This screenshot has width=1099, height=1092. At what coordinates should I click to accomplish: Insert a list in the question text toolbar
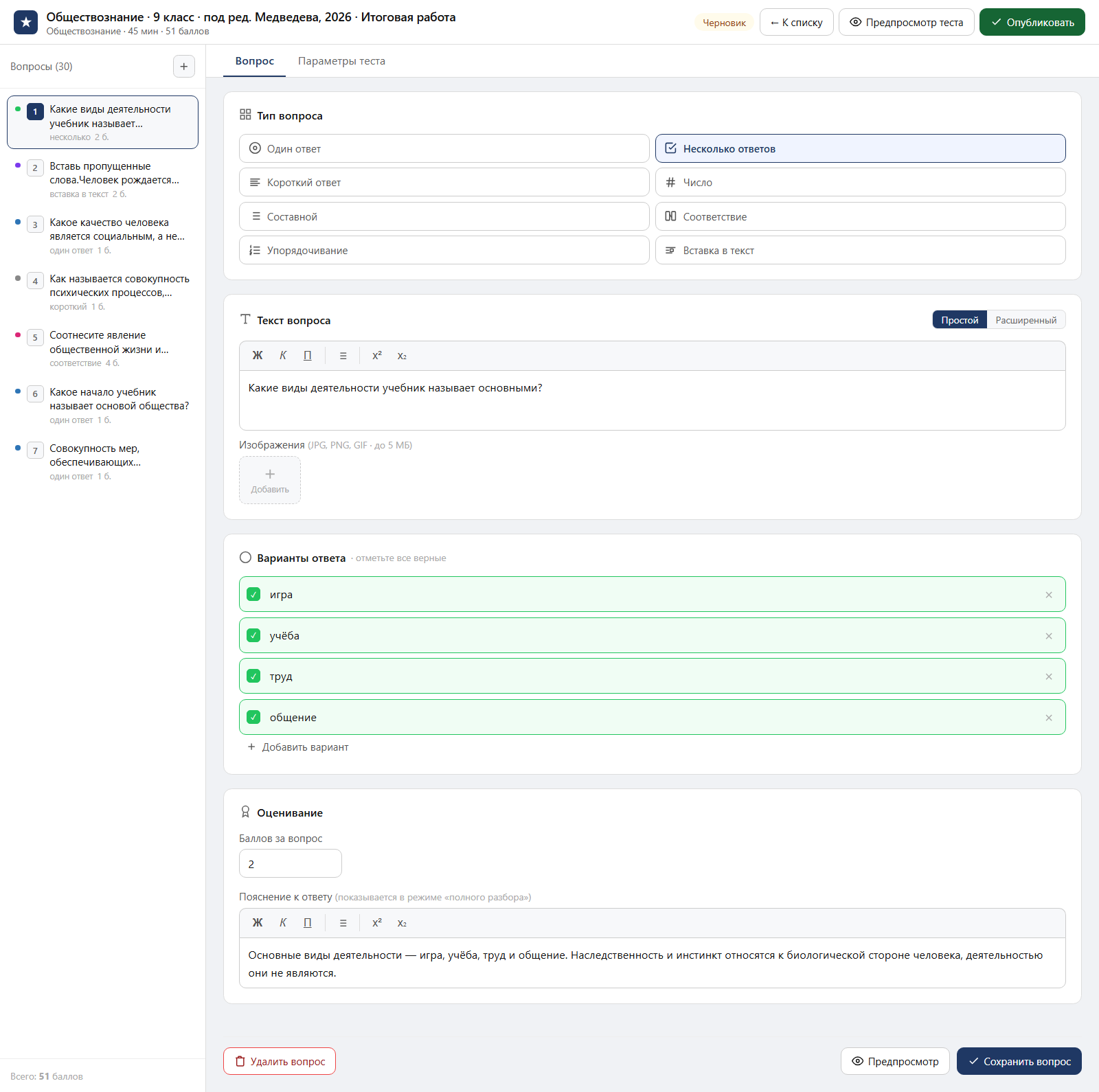click(343, 356)
